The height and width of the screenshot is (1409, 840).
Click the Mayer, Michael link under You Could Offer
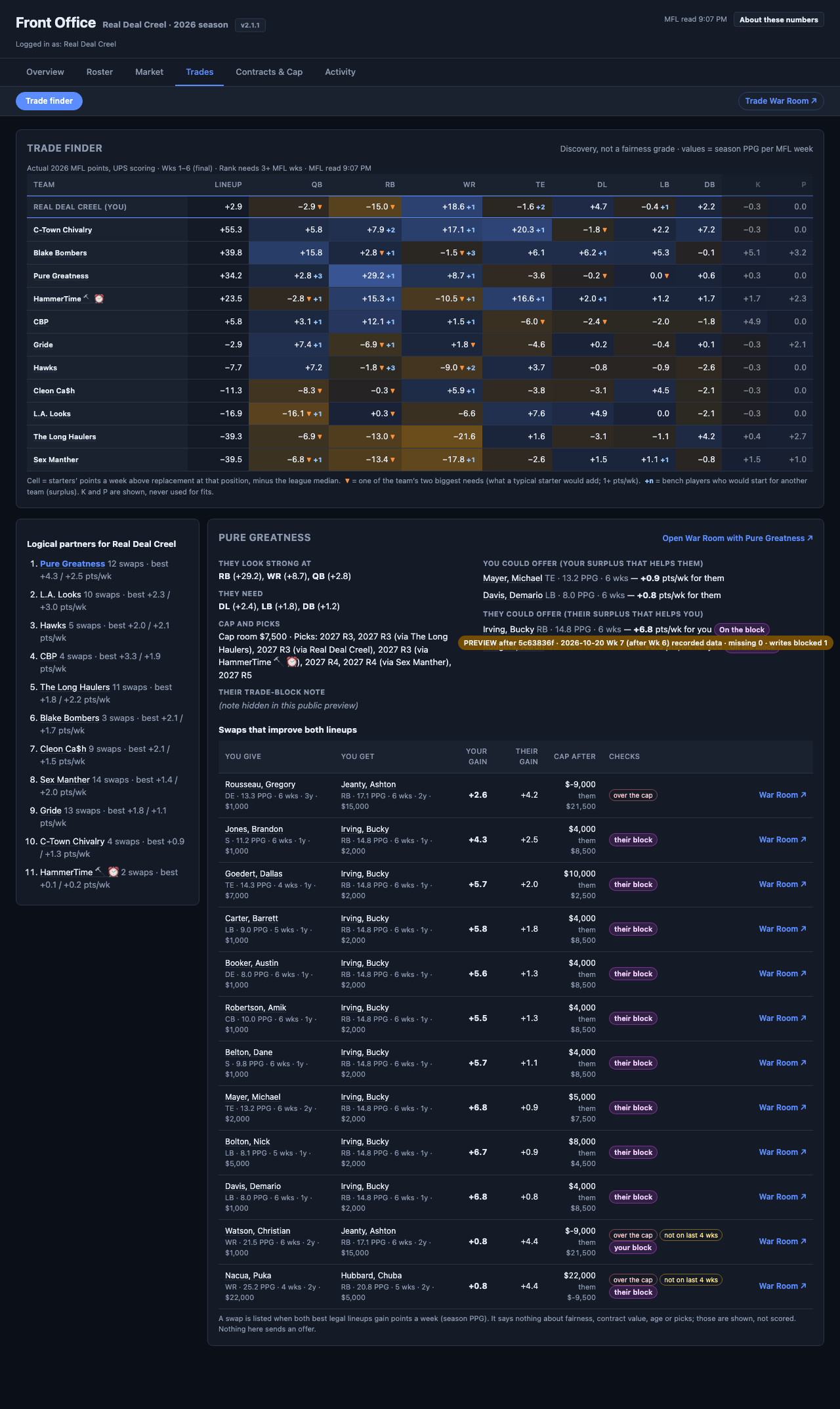click(x=513, y=578)
